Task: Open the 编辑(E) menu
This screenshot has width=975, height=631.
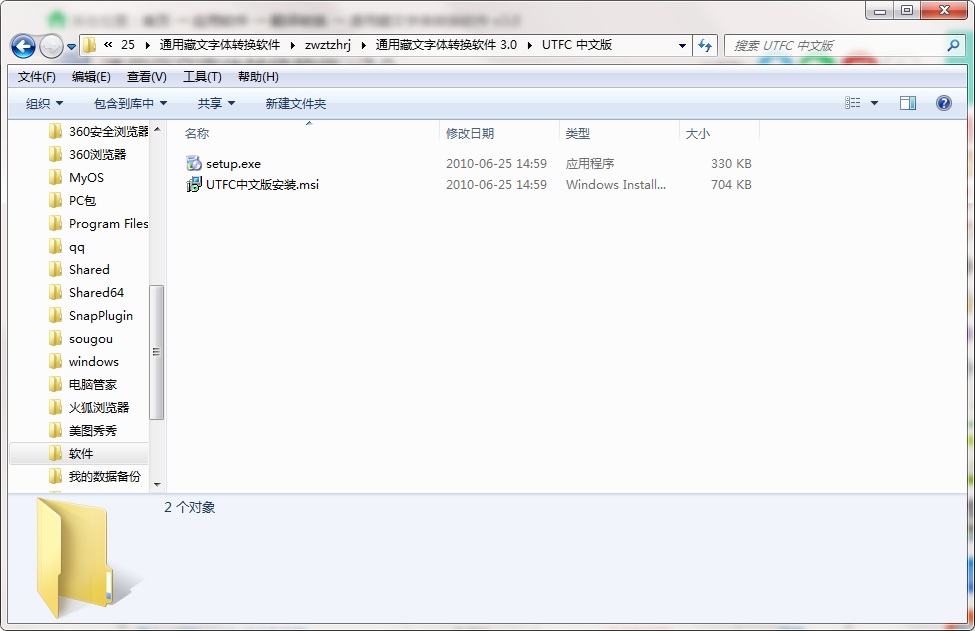Action: click(91, 76)
